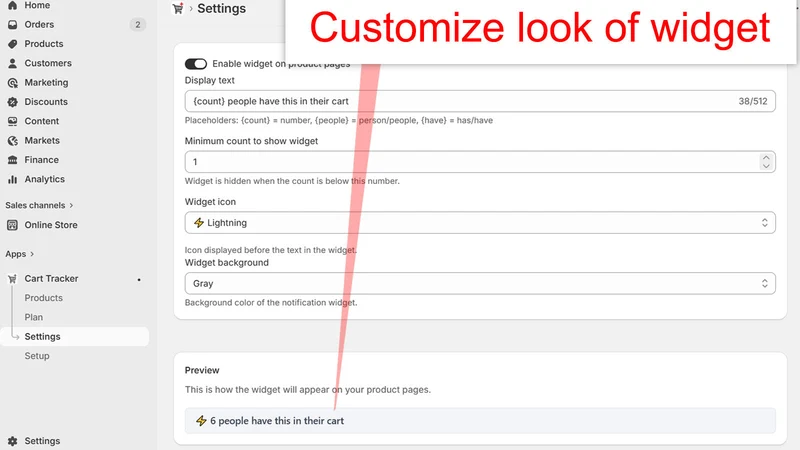Image resolution: width=800 pixels, height=450 pixels.
Task: Open Cart Tracker Setup page
Action: [37, 356]
